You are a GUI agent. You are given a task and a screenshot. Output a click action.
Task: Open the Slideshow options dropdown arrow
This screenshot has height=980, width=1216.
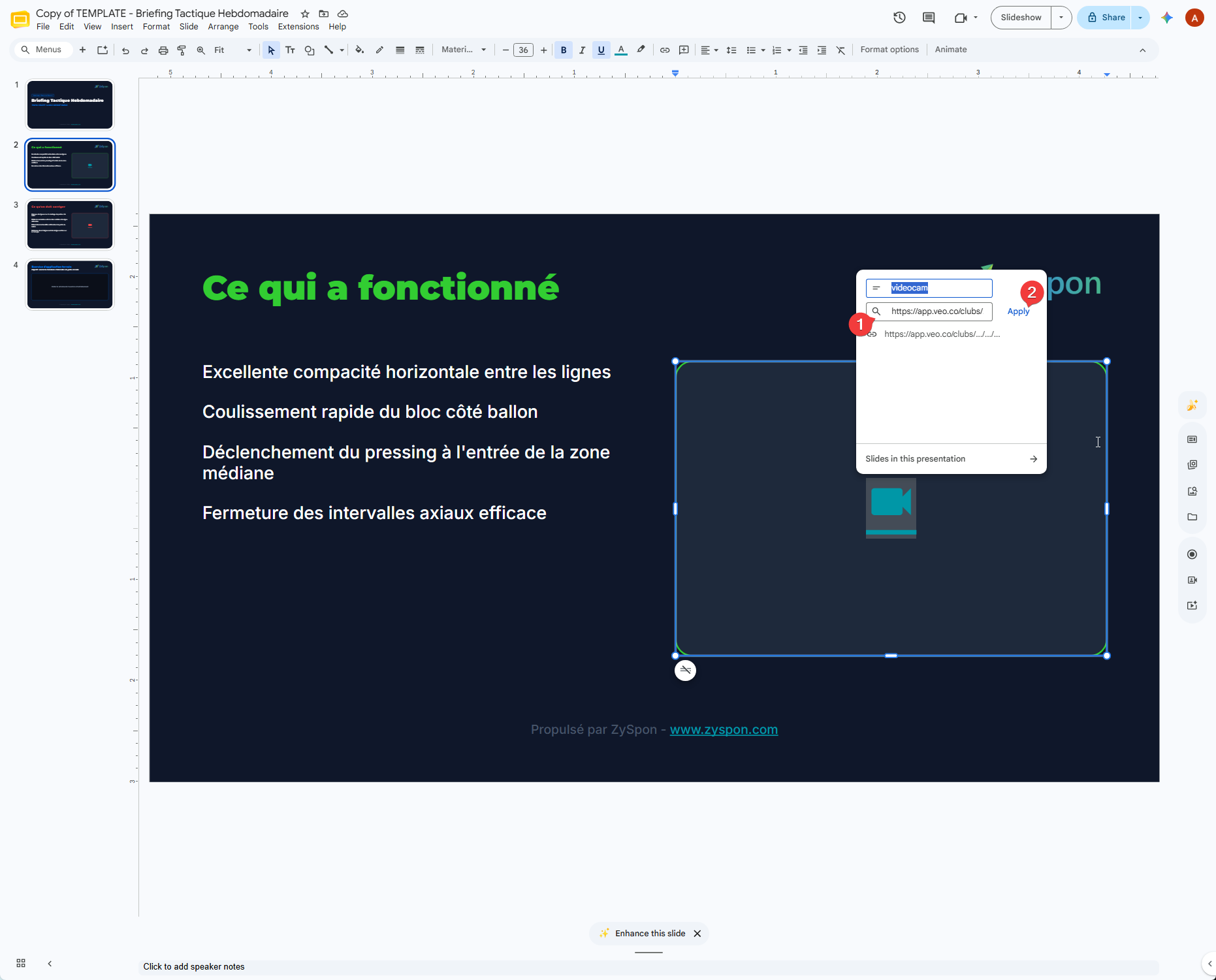(1061, 18)
